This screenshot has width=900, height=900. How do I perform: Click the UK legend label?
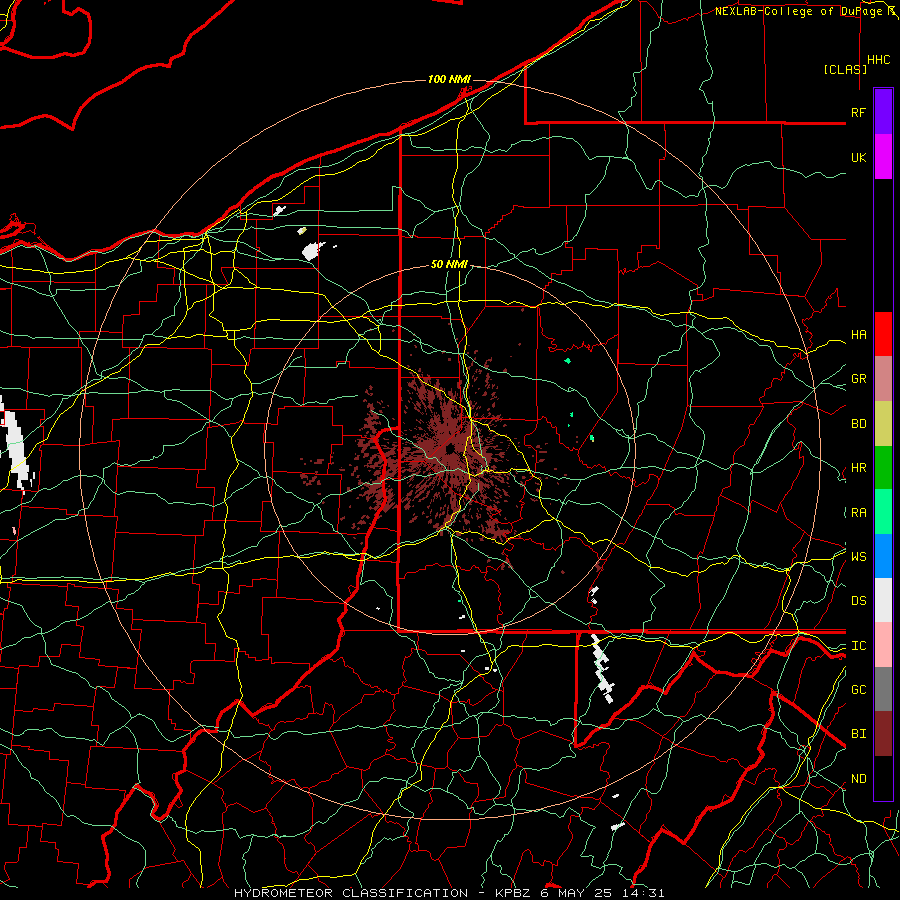858,157
